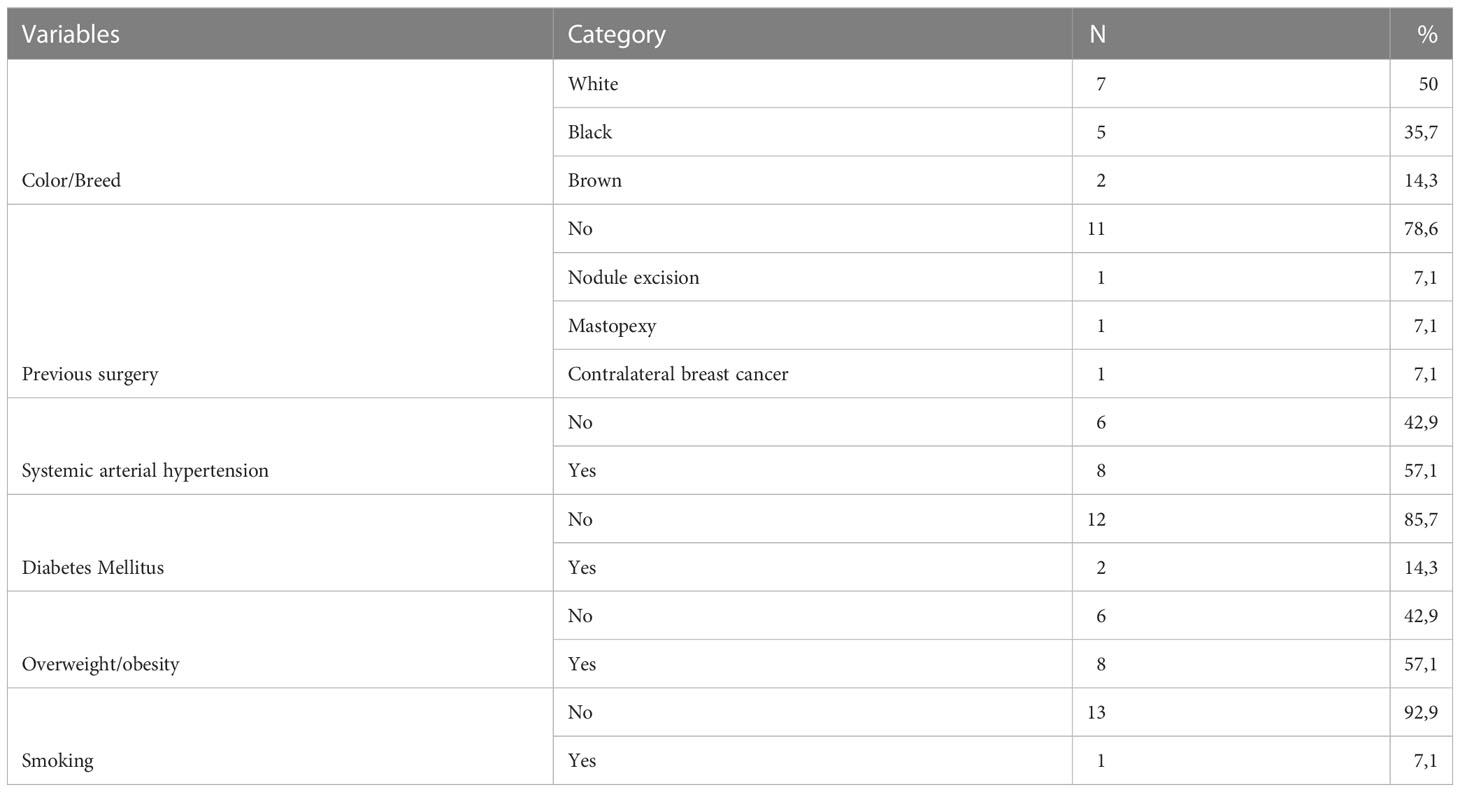The image size is (1460, 792).
Task: Click the Variables column header
Action: (280, 34)
